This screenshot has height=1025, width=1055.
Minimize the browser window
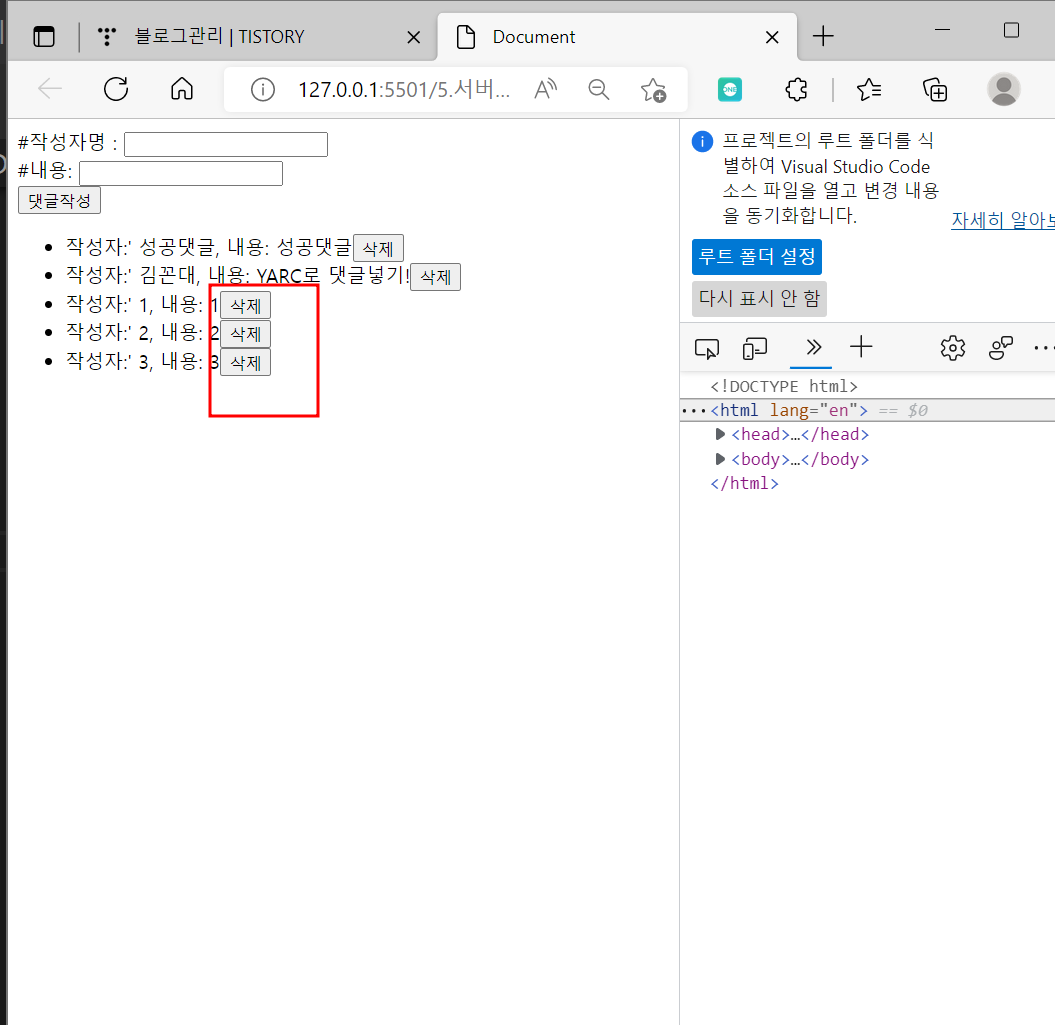point(942,30)
